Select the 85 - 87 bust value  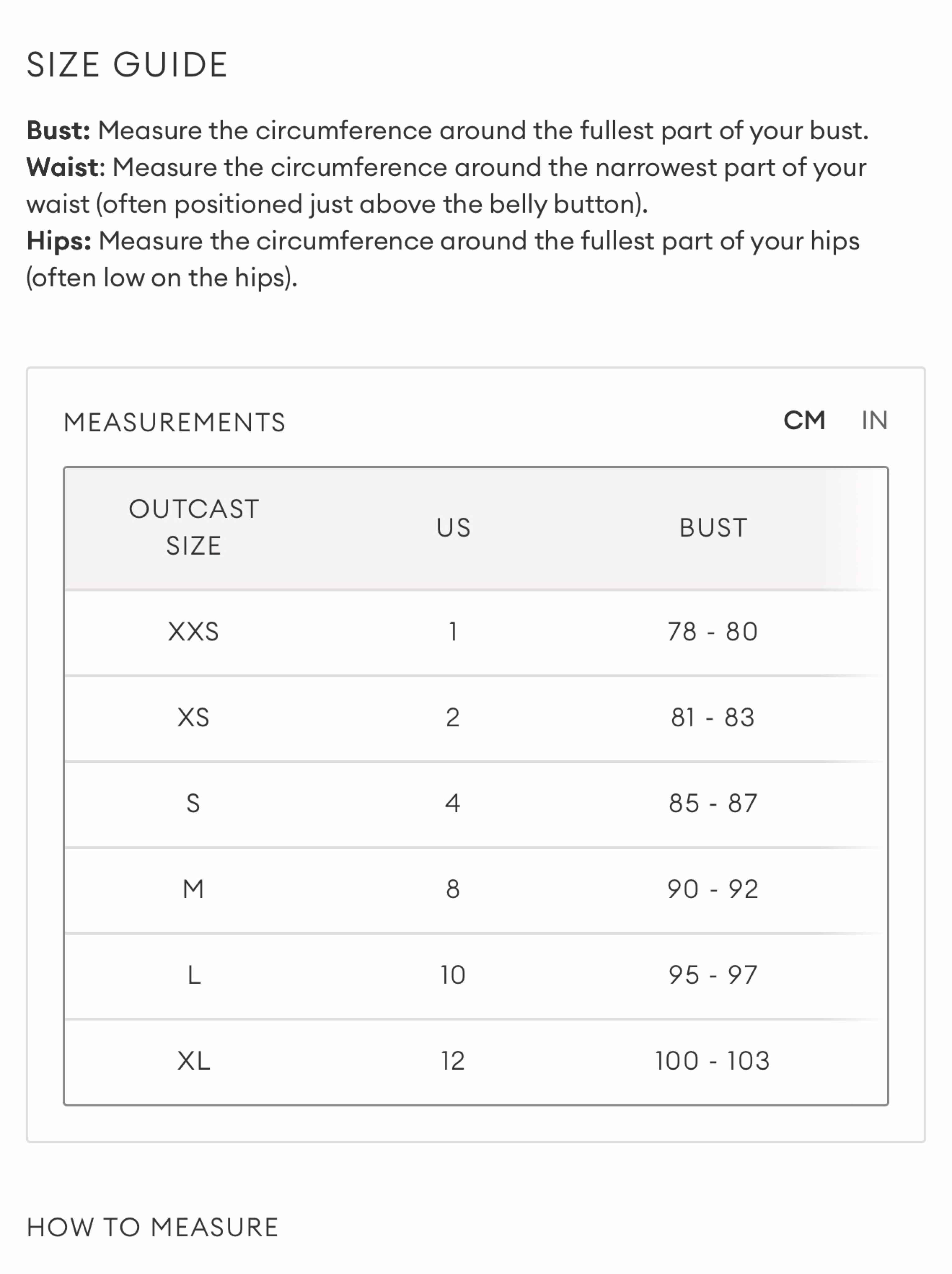(713, 803)
